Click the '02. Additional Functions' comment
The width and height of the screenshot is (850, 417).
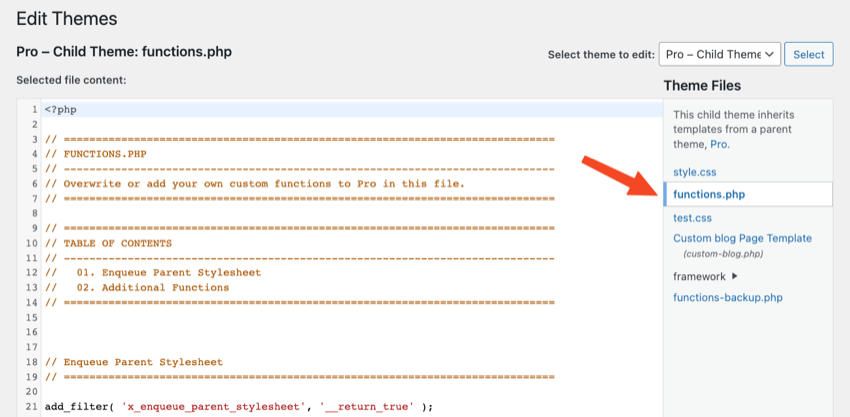point(152,287)
